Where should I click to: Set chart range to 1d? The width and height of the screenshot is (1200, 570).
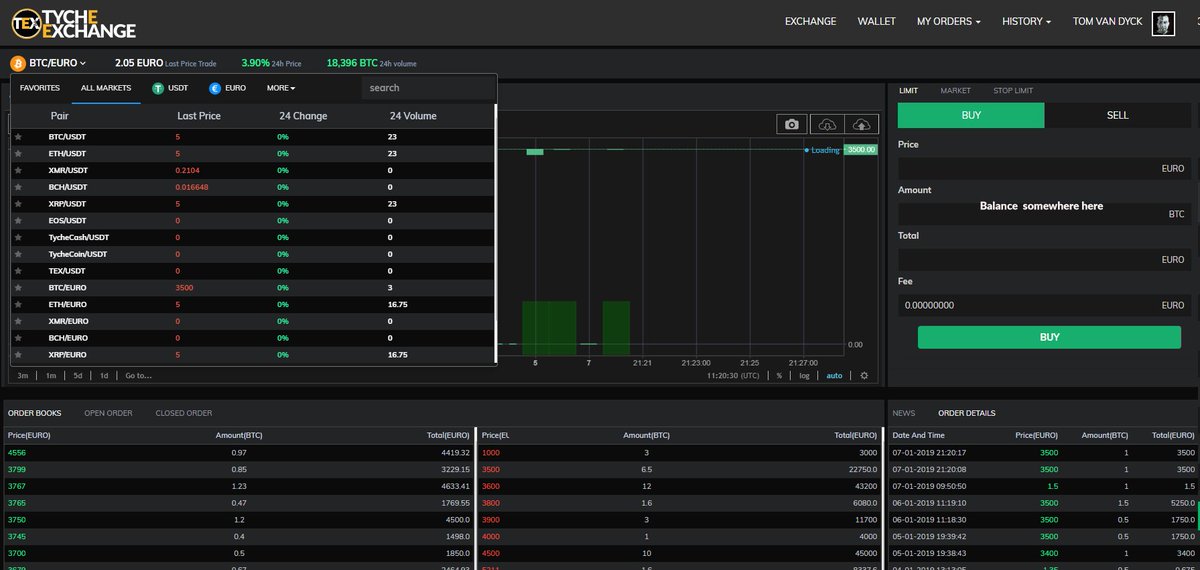pyautogui.click(x=104, y=376)
